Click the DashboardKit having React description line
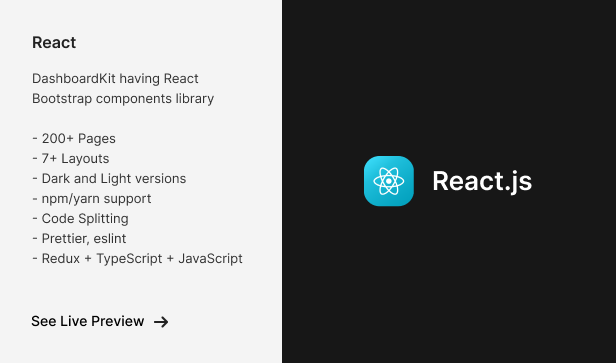Viewport: 616px width, 363px height. coord(115,79)
